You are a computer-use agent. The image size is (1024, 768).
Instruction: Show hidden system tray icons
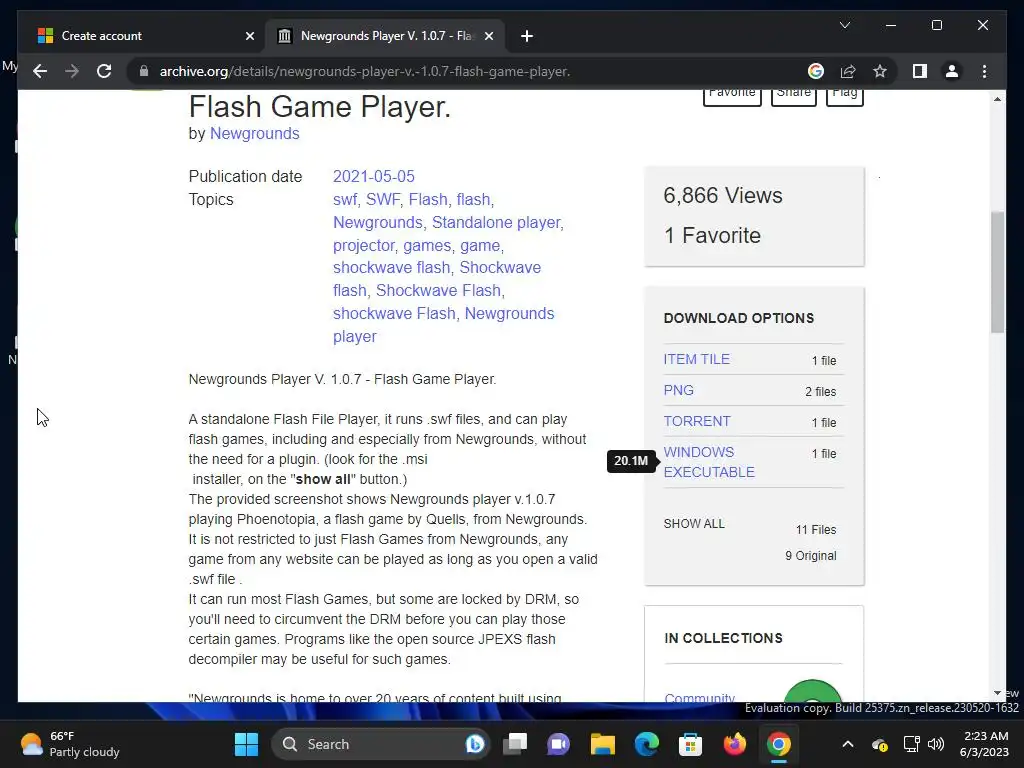click(x=848, y=744)
